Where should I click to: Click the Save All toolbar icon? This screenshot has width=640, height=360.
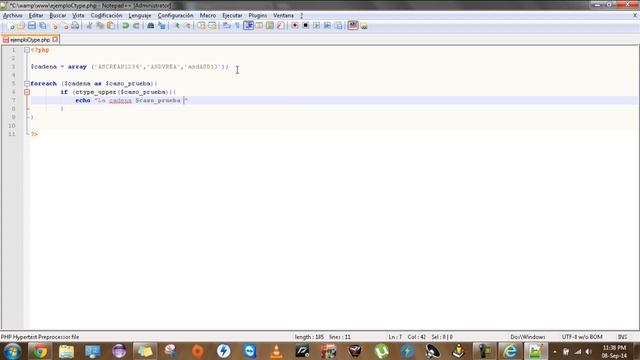pos(42,26)
